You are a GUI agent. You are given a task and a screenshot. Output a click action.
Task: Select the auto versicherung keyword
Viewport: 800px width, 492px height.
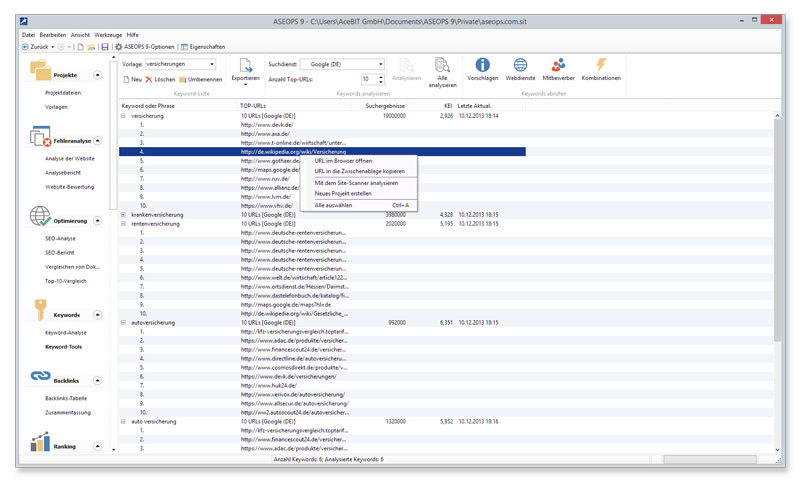coord(154,422)
